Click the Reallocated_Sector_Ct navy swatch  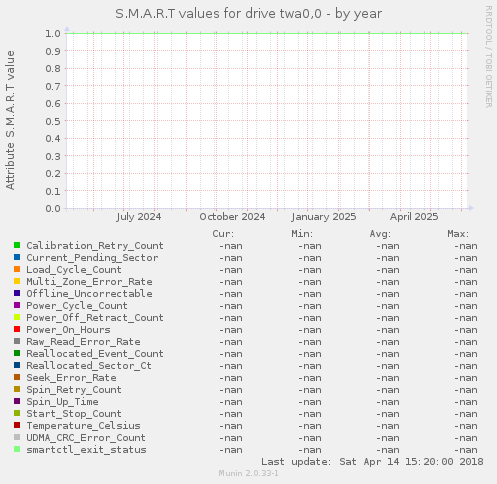point(17,365)
